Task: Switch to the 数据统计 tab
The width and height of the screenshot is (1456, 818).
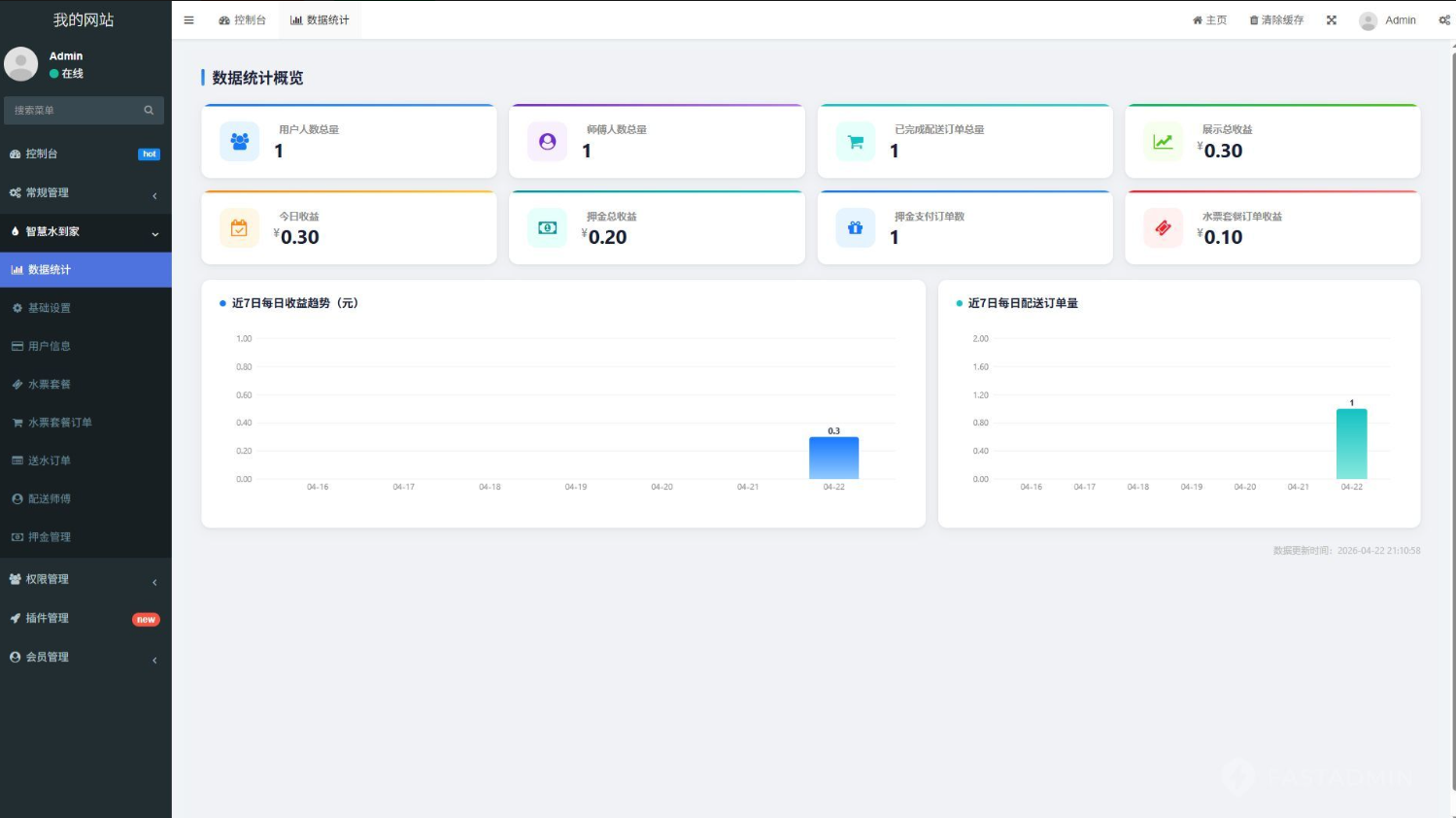Action: (320, 19)
